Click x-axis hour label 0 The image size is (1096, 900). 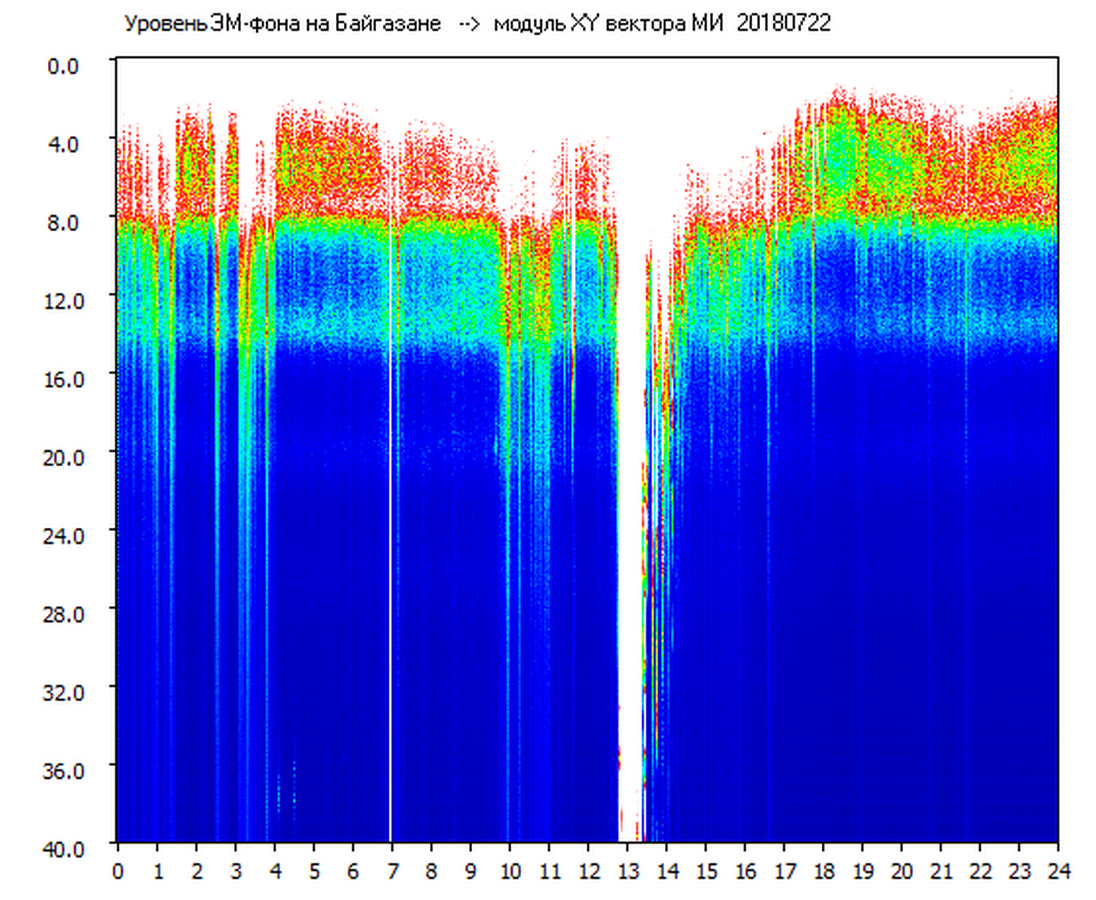click(118, 871)
